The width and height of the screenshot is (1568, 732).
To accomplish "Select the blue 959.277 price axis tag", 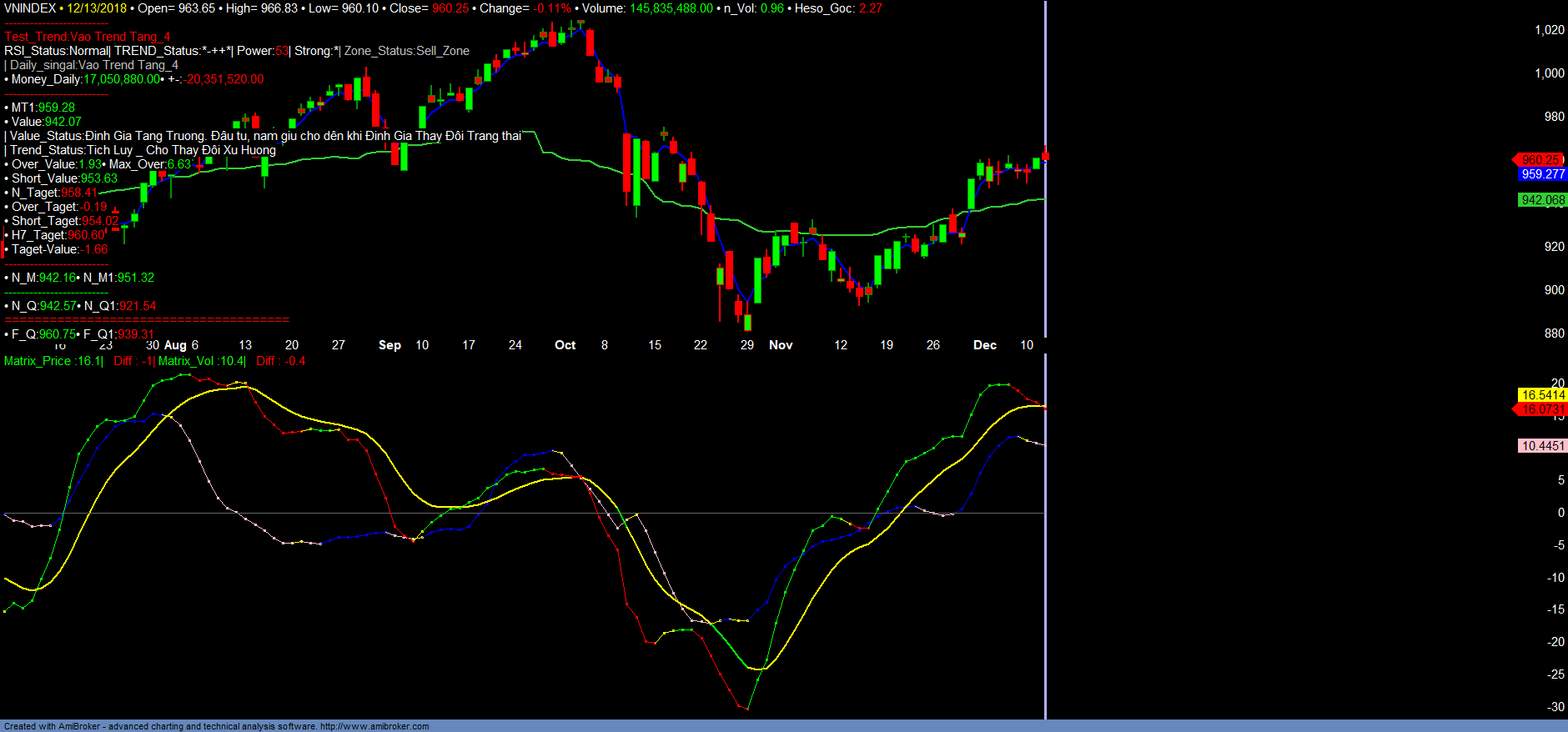I will coord(1542,174).
